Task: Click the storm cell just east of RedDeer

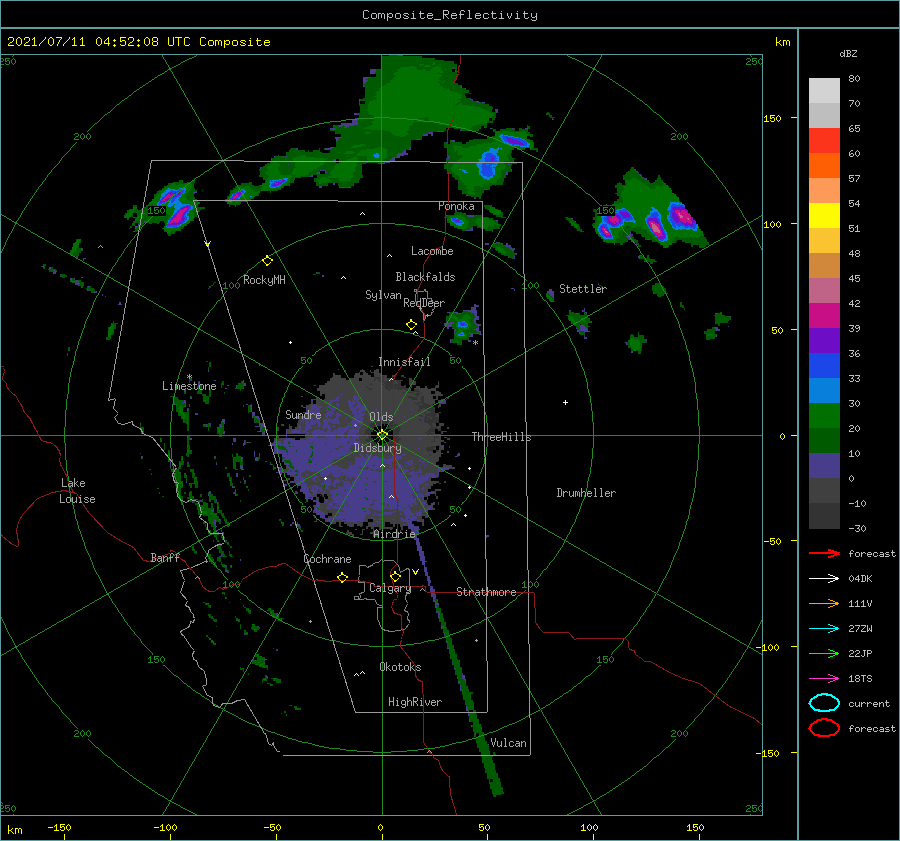Action: (462, 326)
